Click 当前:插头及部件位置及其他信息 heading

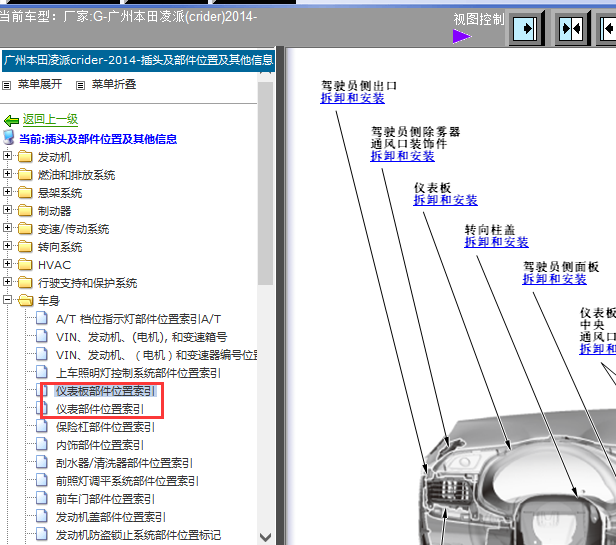(98, 139)
